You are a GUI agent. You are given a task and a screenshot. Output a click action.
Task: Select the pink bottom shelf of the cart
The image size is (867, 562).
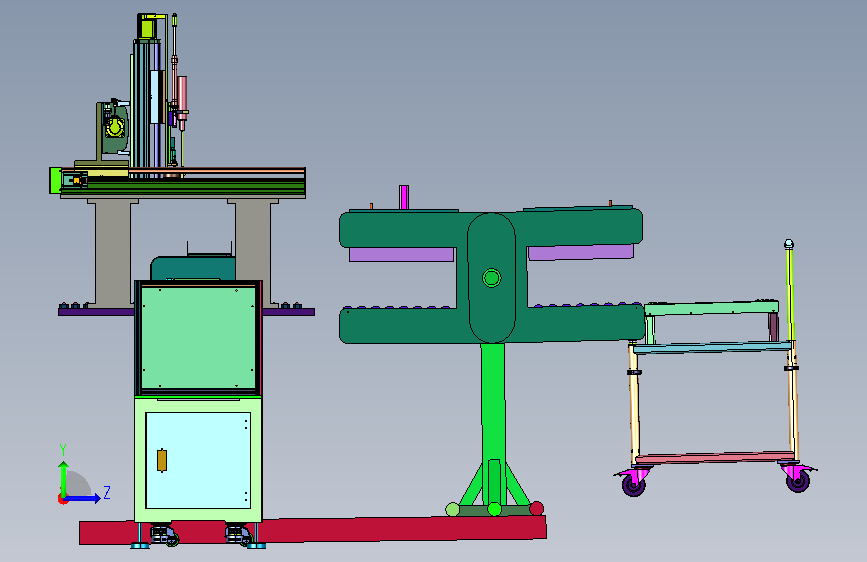(714, 457)
